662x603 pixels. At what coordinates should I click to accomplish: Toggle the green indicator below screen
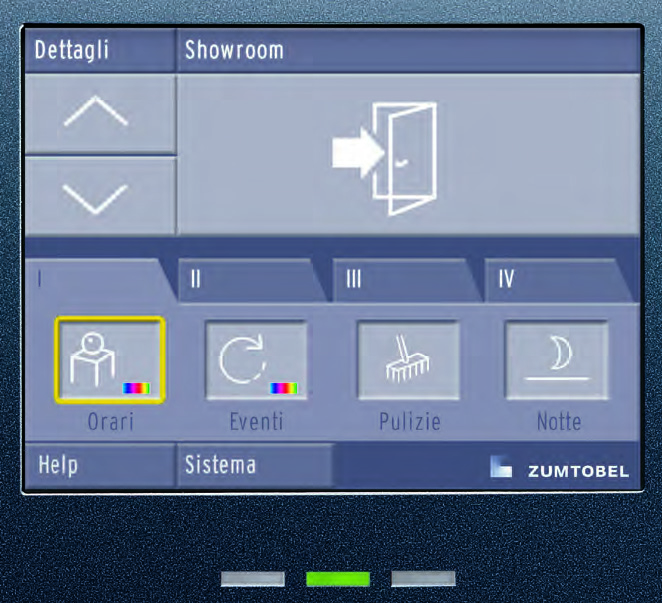pyautogui.click(x=338, y=579)
